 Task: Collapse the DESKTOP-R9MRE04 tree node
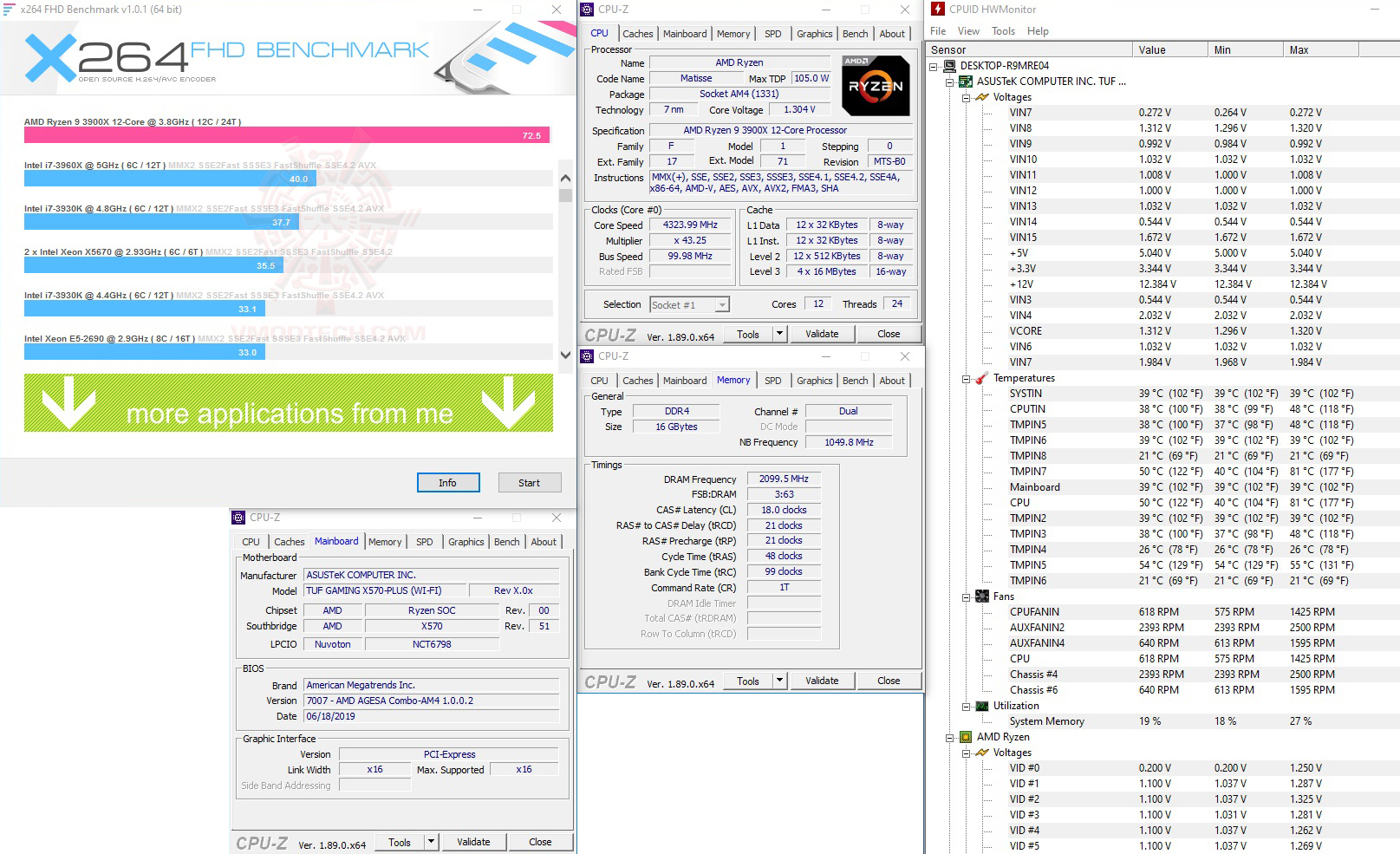[x=934, y=66]
